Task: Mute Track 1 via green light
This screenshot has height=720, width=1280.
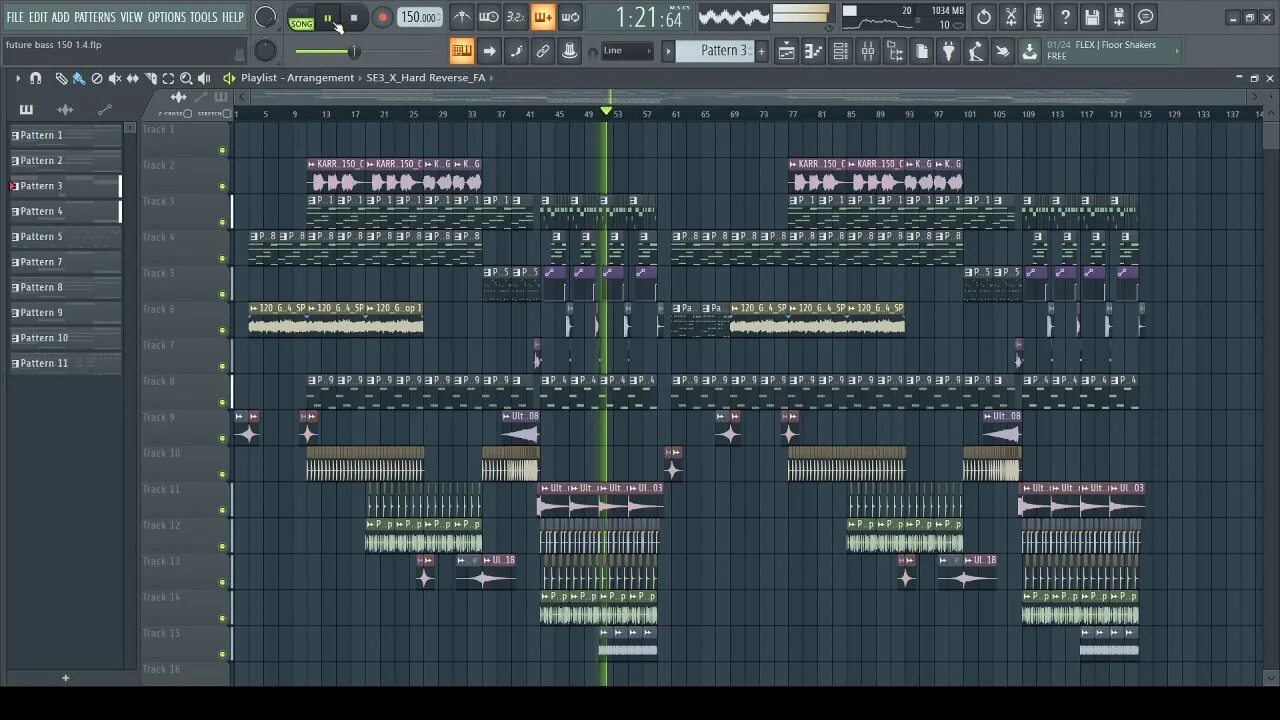Action: pyautogui.click(x=222, y=151)
